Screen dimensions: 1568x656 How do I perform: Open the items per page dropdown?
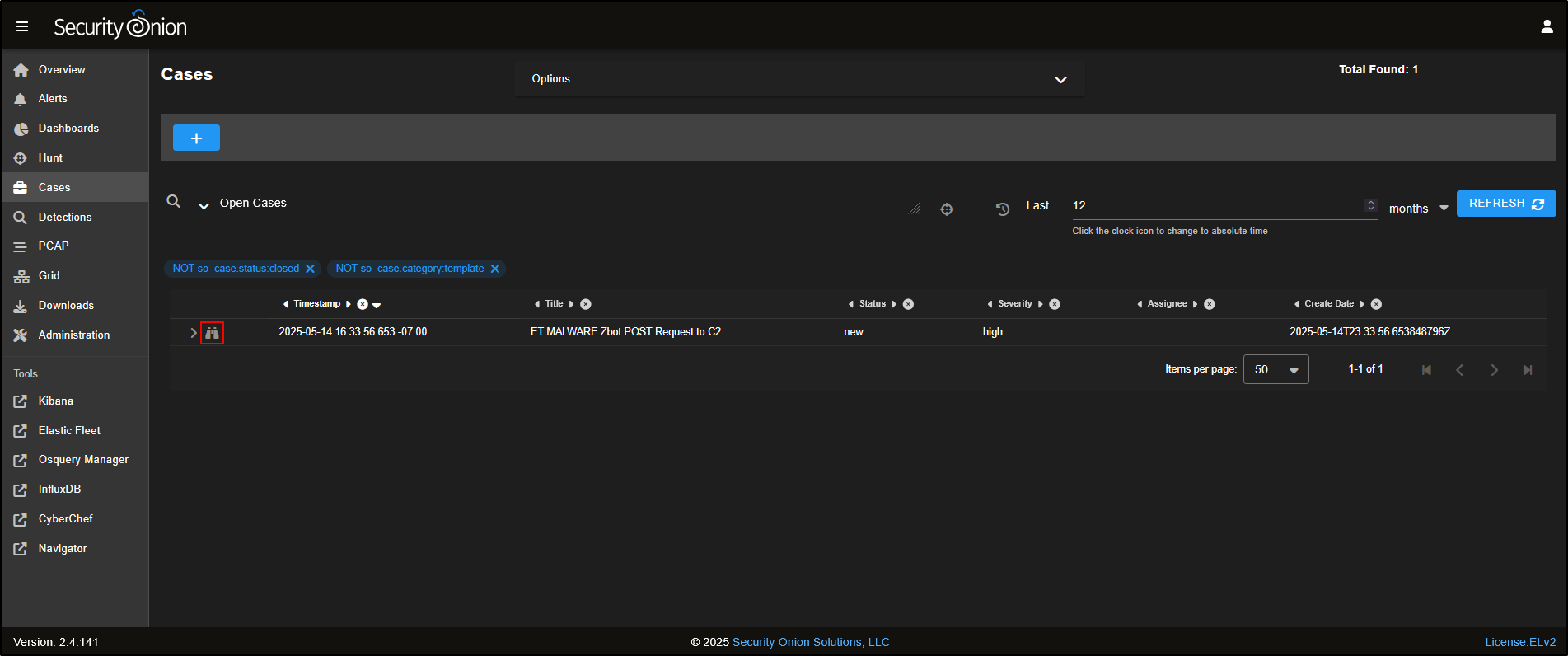tap(1275, 369)
